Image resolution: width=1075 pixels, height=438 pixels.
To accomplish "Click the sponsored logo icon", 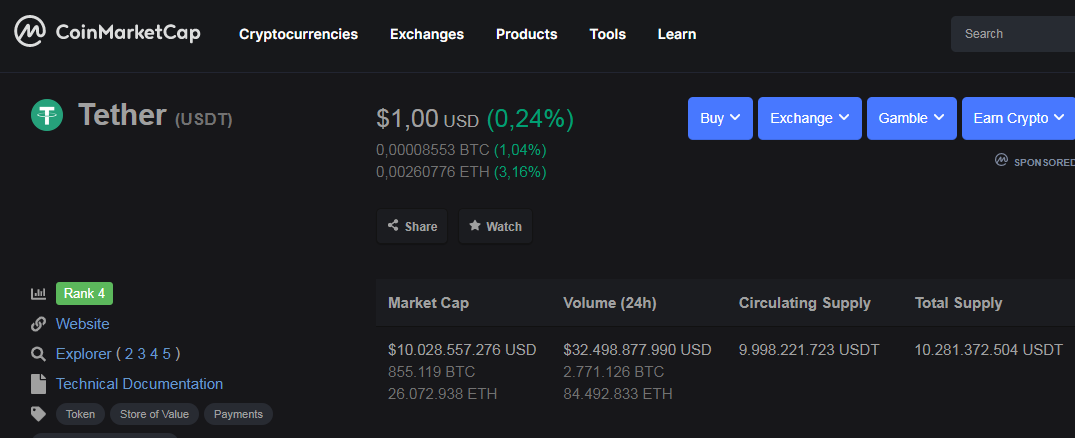I will click(1001, 160).
